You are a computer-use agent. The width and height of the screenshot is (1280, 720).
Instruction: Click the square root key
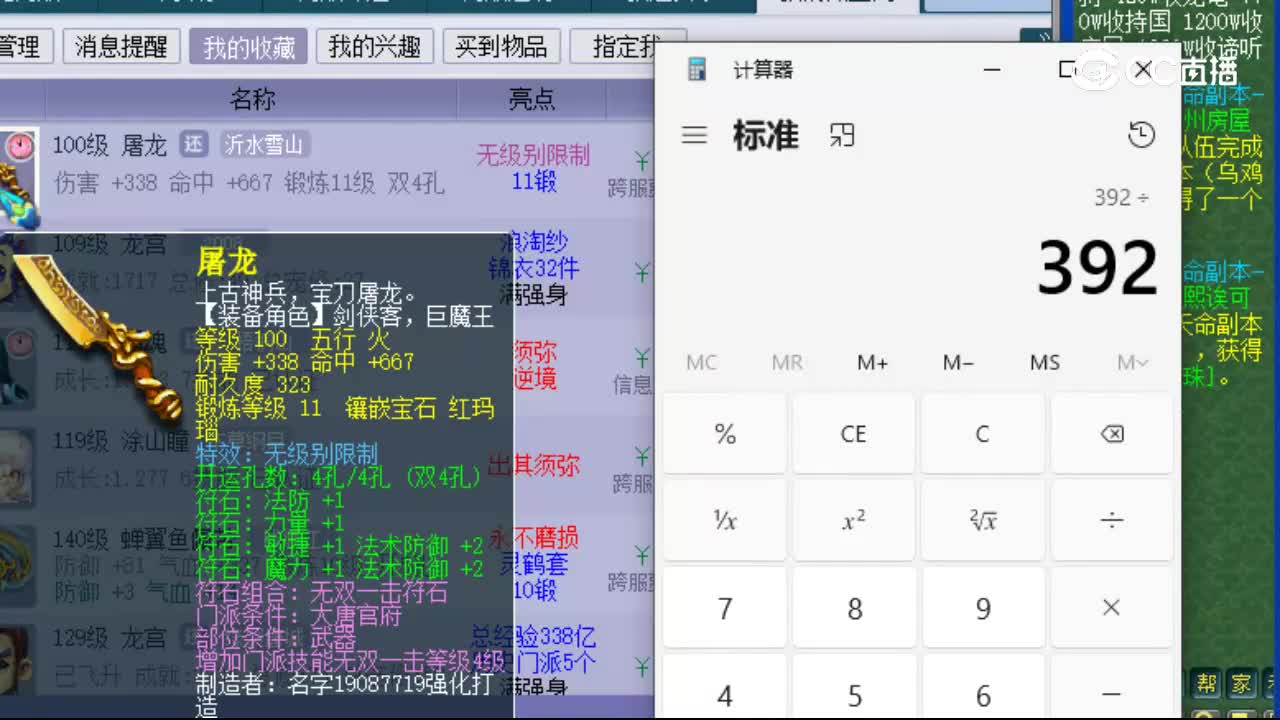(983, 520)
